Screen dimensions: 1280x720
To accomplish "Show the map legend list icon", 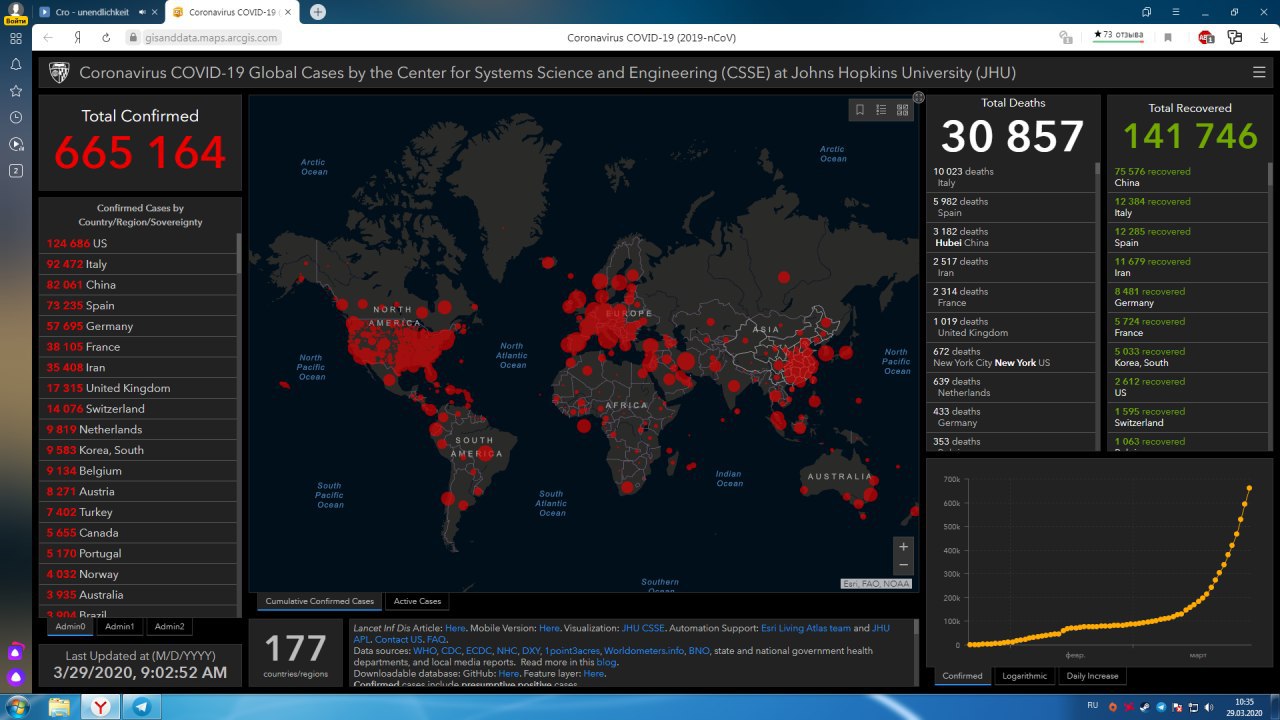I will point(881,110).
